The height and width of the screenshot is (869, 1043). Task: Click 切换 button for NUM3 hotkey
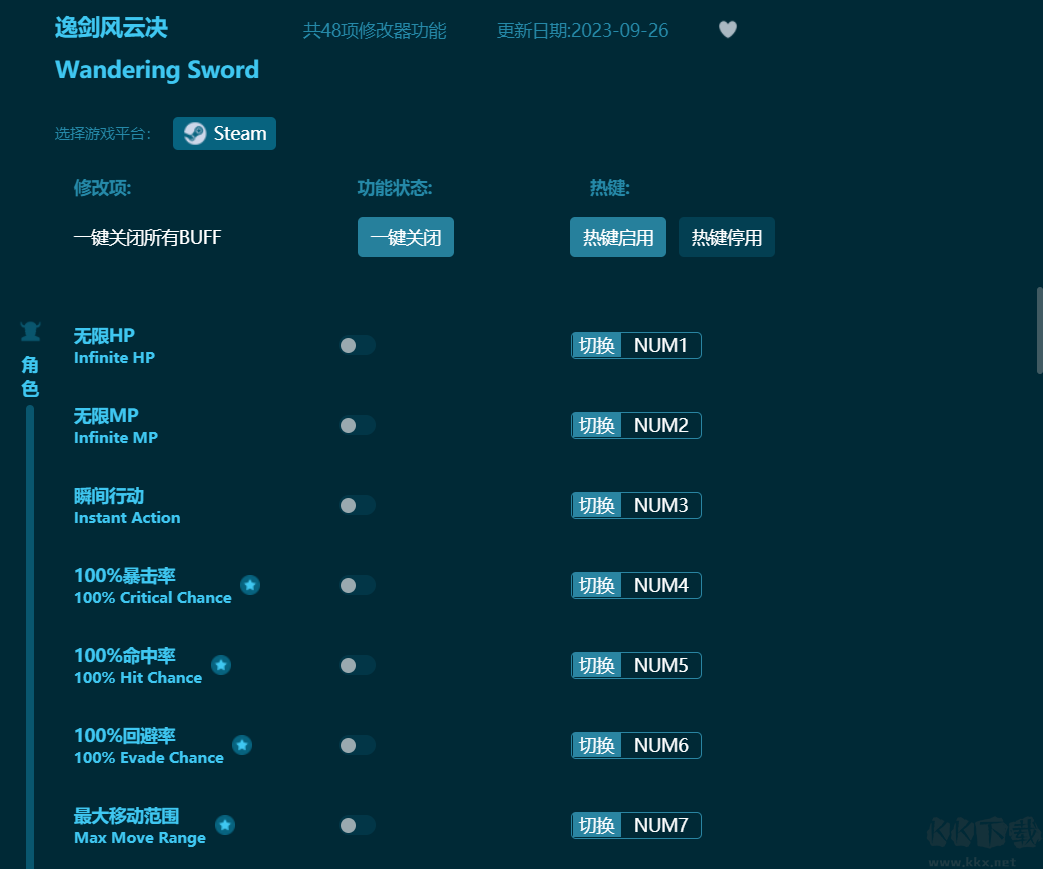pyautogui.click(x=597, y=505)
